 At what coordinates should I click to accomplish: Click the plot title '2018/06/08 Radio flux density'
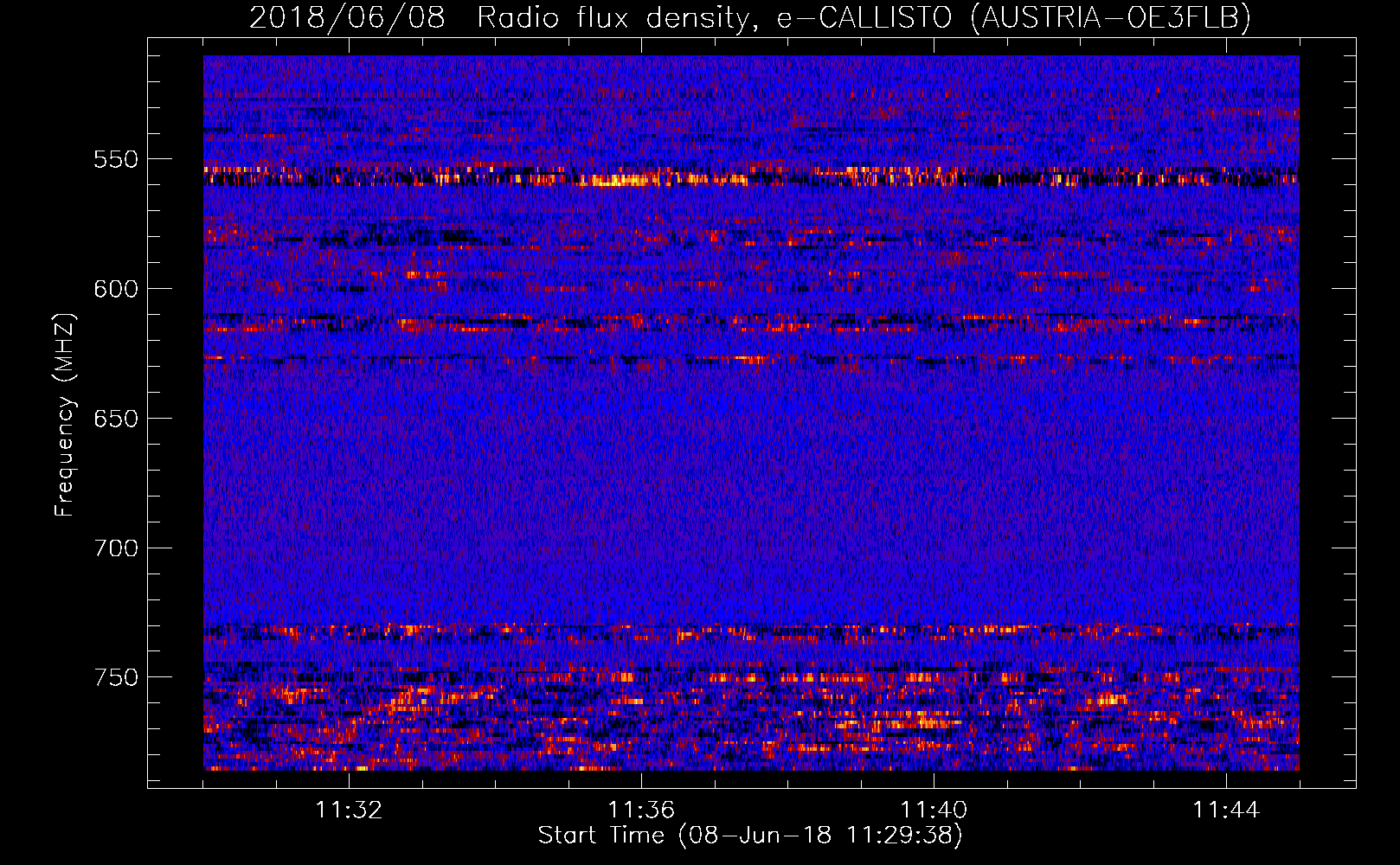coord(749,17)
